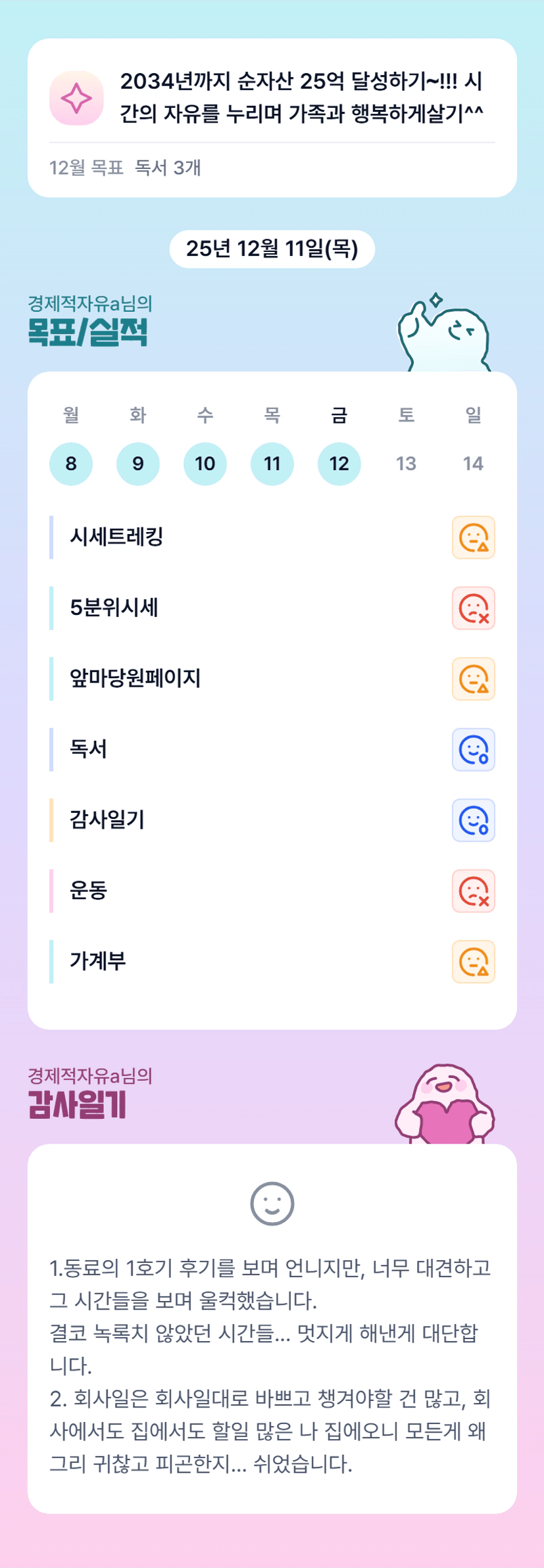Select Thursday 11 date circle
544x1568 pixels.
coord(272,464)
